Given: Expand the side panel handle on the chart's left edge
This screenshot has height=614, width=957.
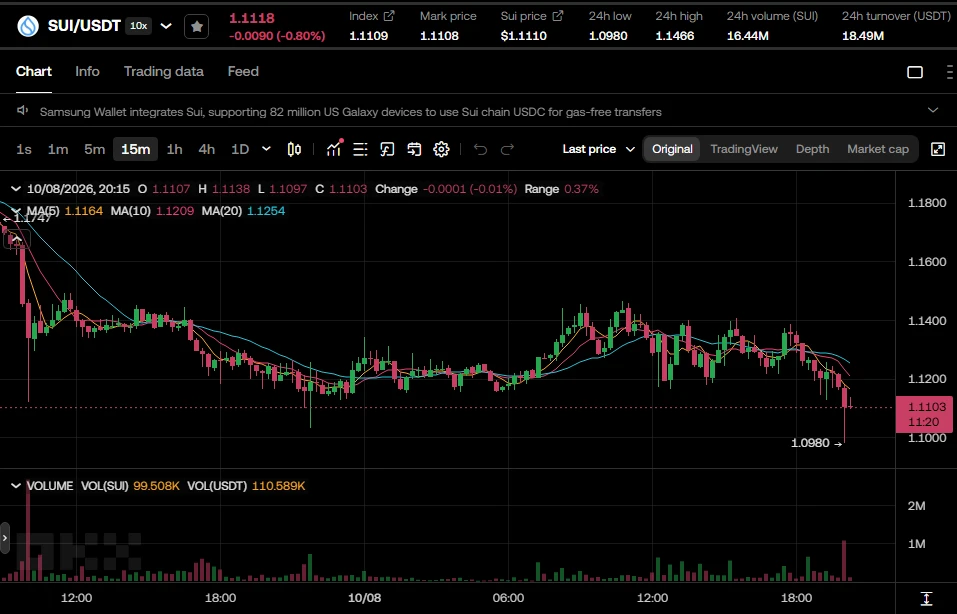Looking at the screenshot, I should [x=5, y=538].
